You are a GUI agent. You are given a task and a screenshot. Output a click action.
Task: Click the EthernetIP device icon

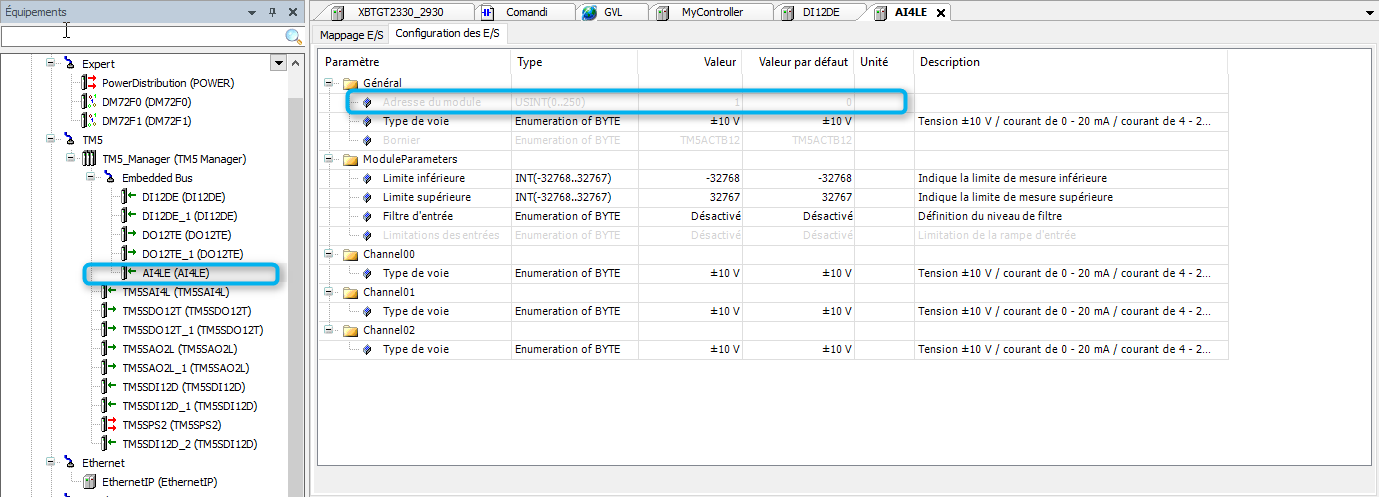click(88, 482)
